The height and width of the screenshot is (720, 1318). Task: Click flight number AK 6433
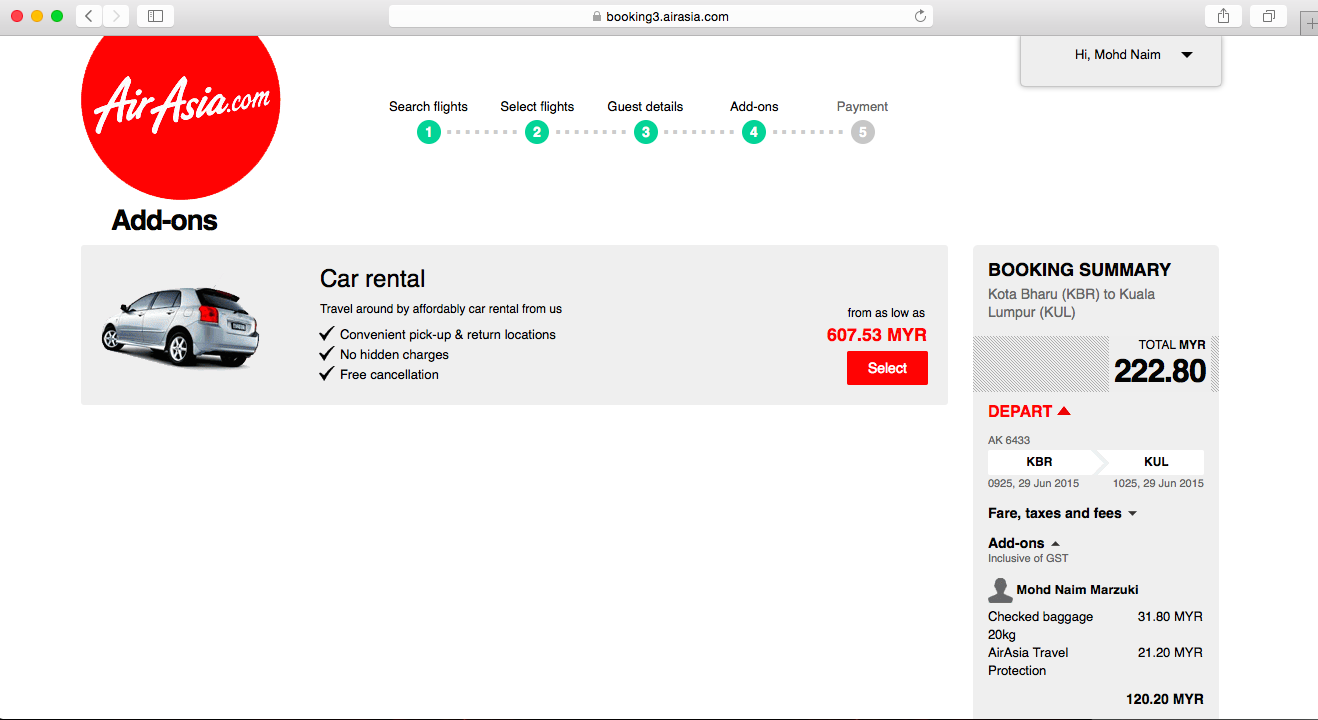pos(1009,440)
